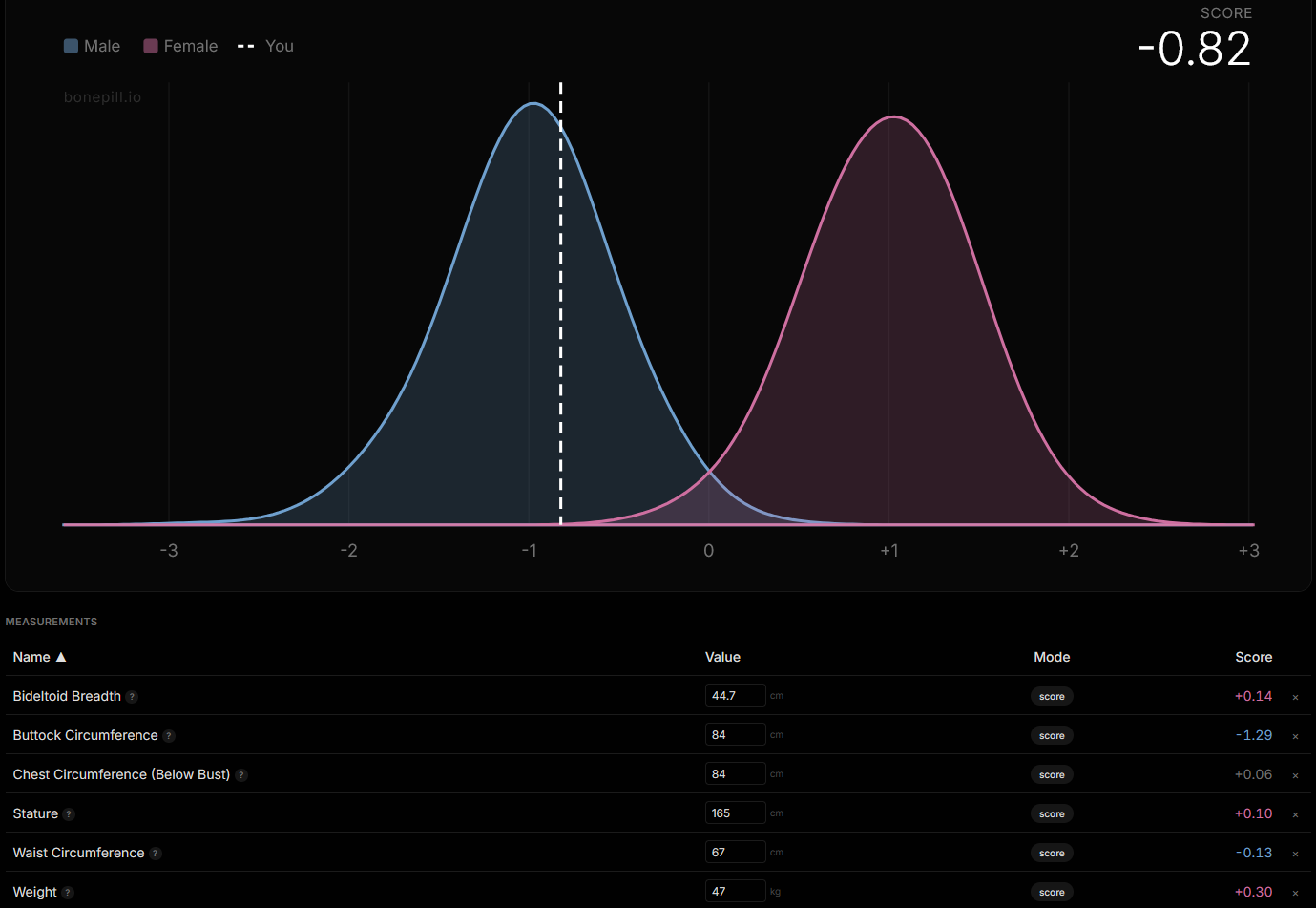
Task: Click the +0.10 Stature score
Action: tap(1253, 813)
